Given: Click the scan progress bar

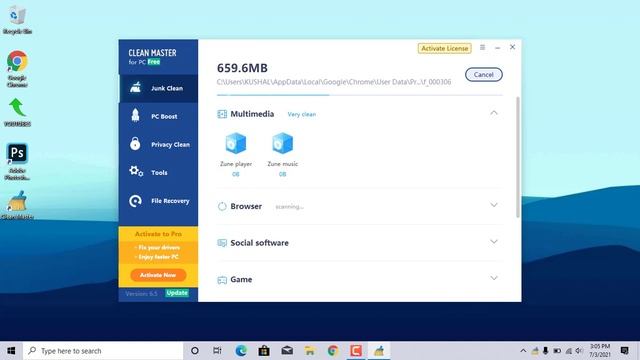Looking at the screenshot, I should point(360,95).
